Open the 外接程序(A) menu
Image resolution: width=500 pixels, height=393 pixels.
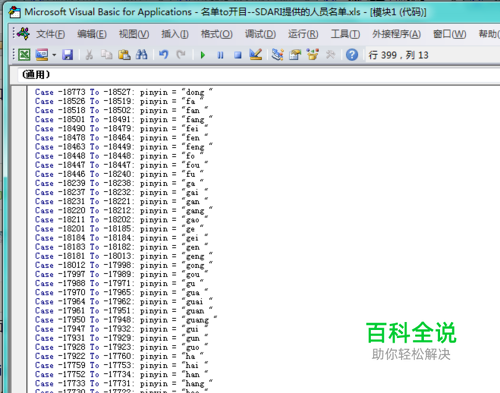396,34
